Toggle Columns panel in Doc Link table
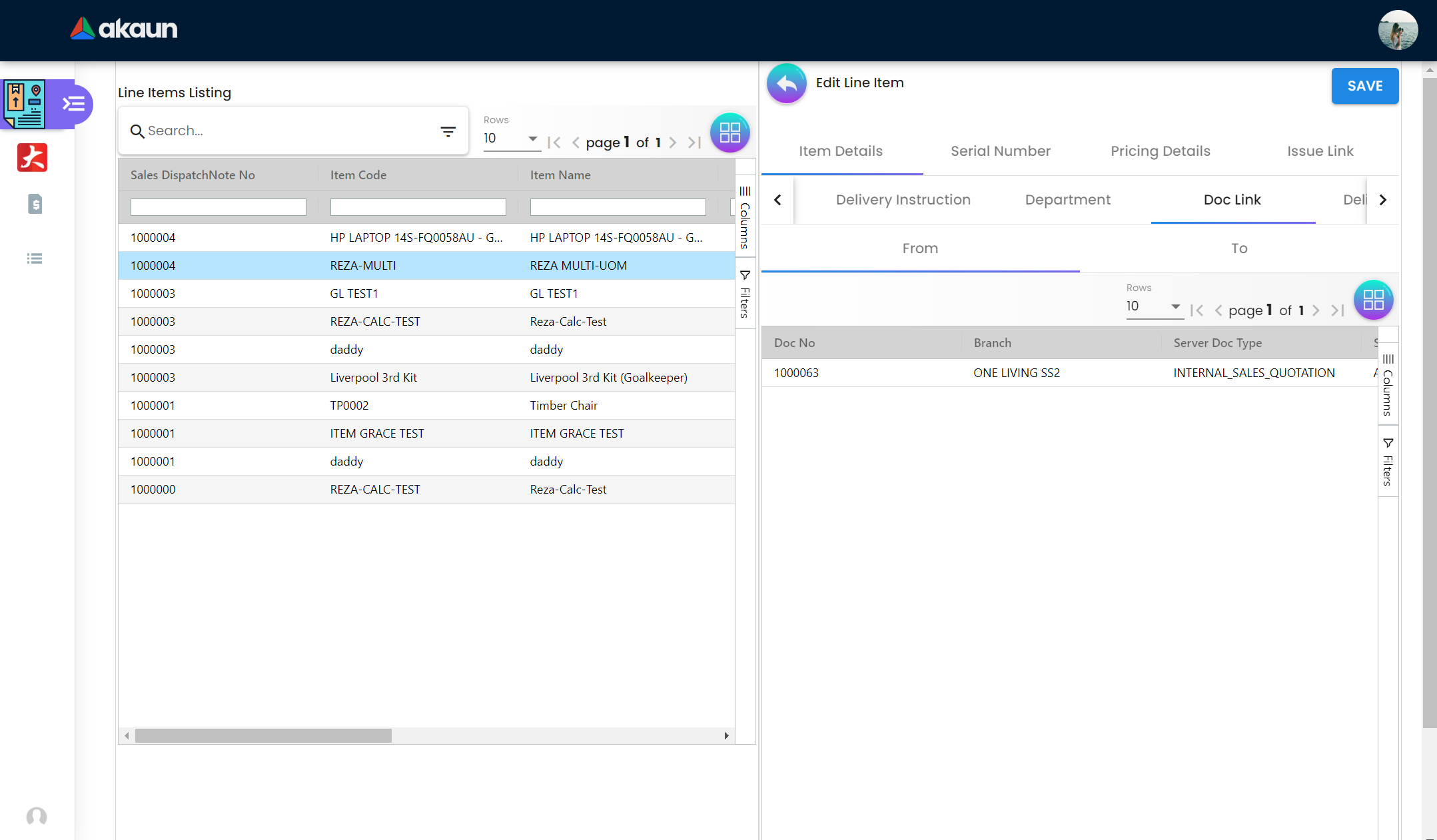 point(1388,386)
